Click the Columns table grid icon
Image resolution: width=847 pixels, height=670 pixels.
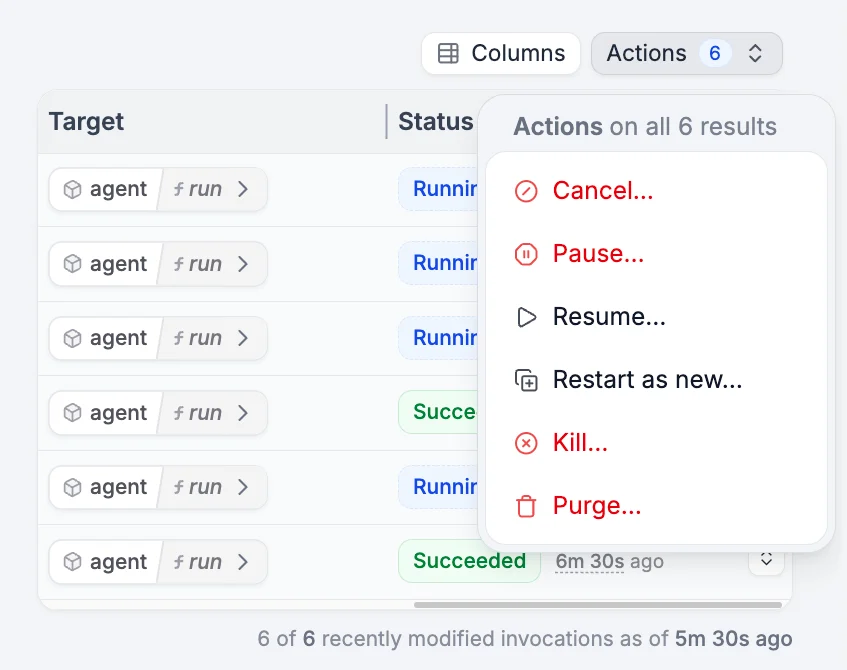tap(448, 53)
